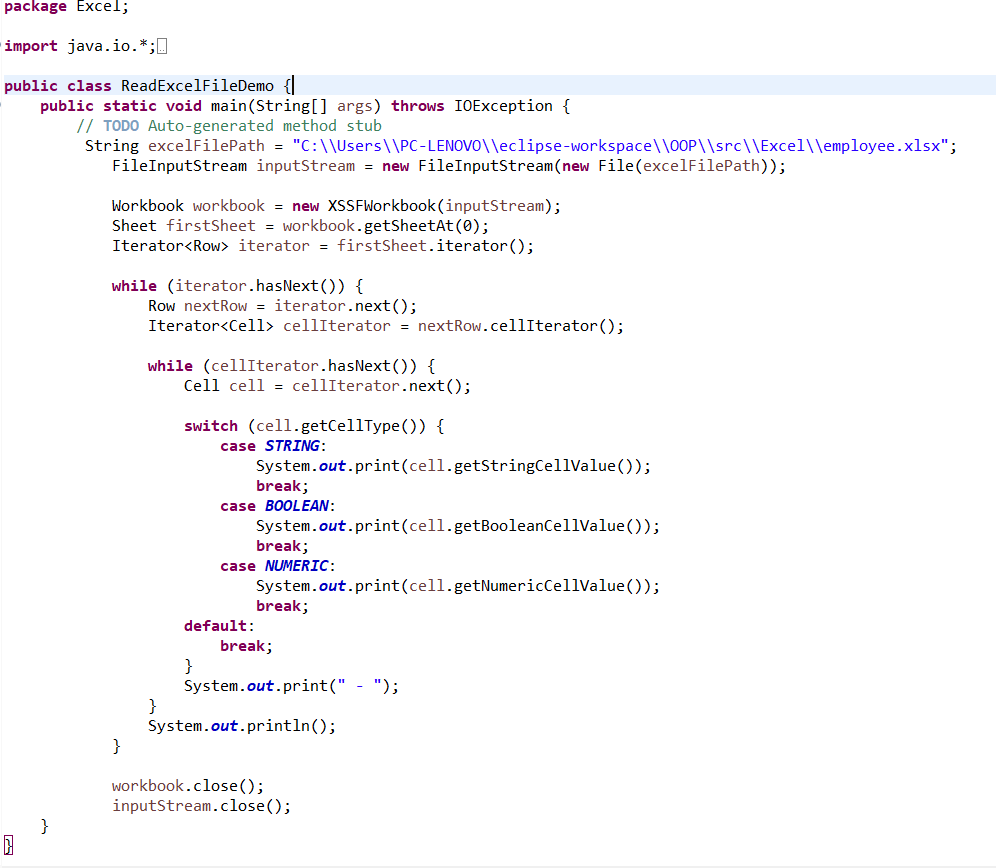Click 'getBooleanCellValue()' call
Viewport: 996px width, 868px height.
(x=552, y=526)
